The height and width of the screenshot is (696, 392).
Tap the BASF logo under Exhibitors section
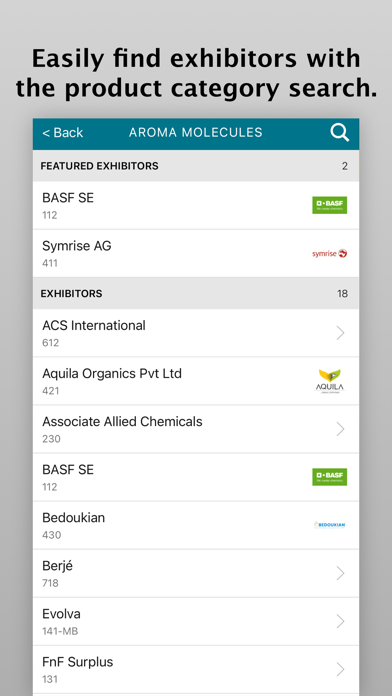(x=329, y=477)
